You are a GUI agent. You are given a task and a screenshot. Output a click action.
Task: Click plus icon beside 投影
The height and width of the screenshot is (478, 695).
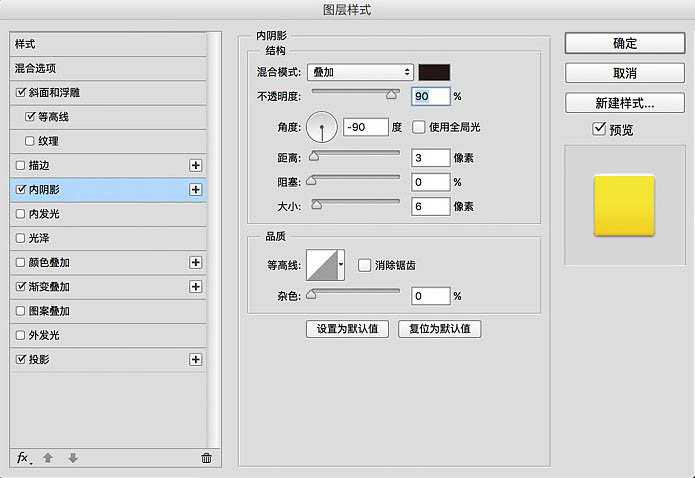click(196, 359)
